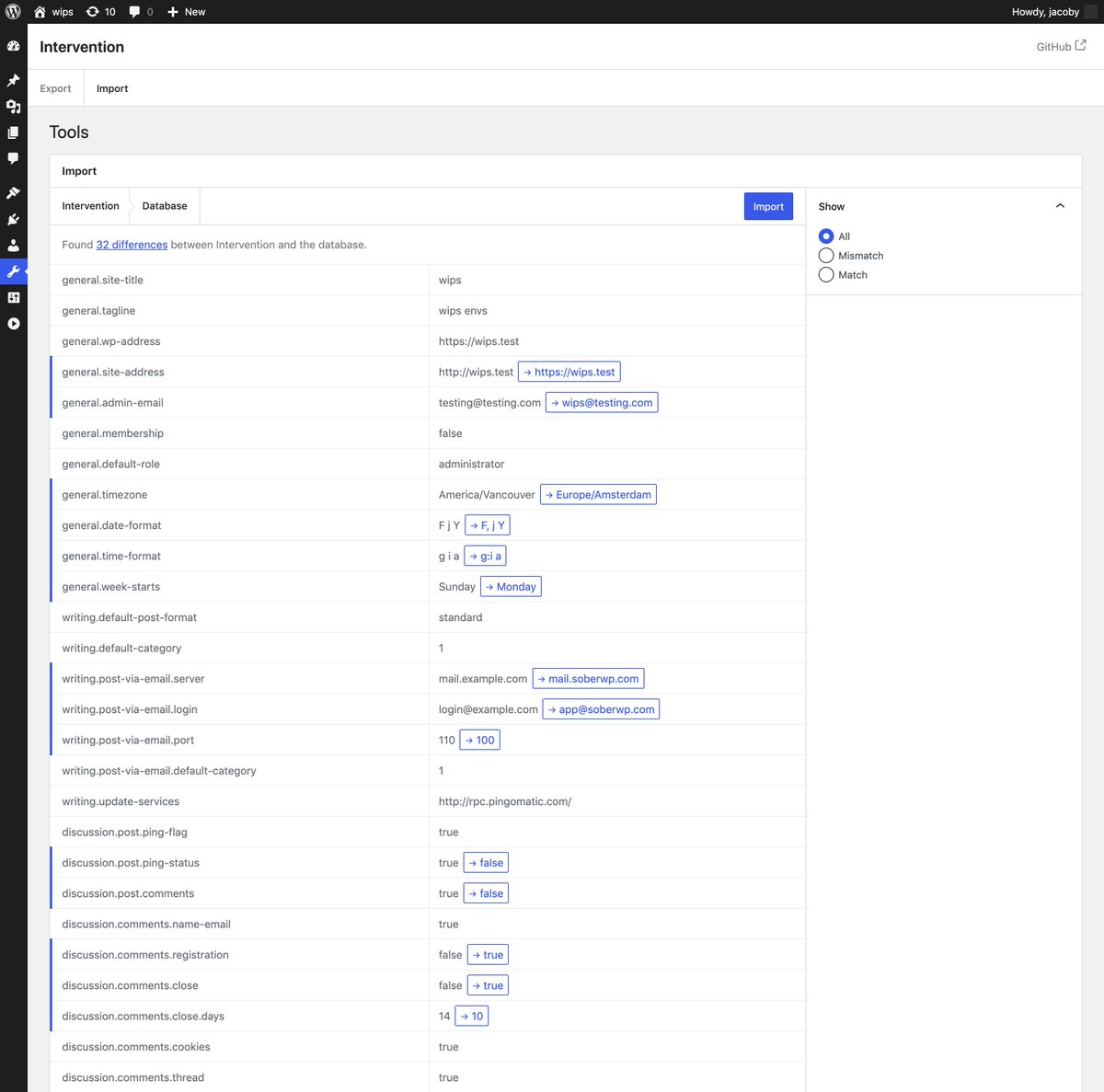Open the GitHub external link
Viewport: 1104px width, 1092px height.
1061,46
